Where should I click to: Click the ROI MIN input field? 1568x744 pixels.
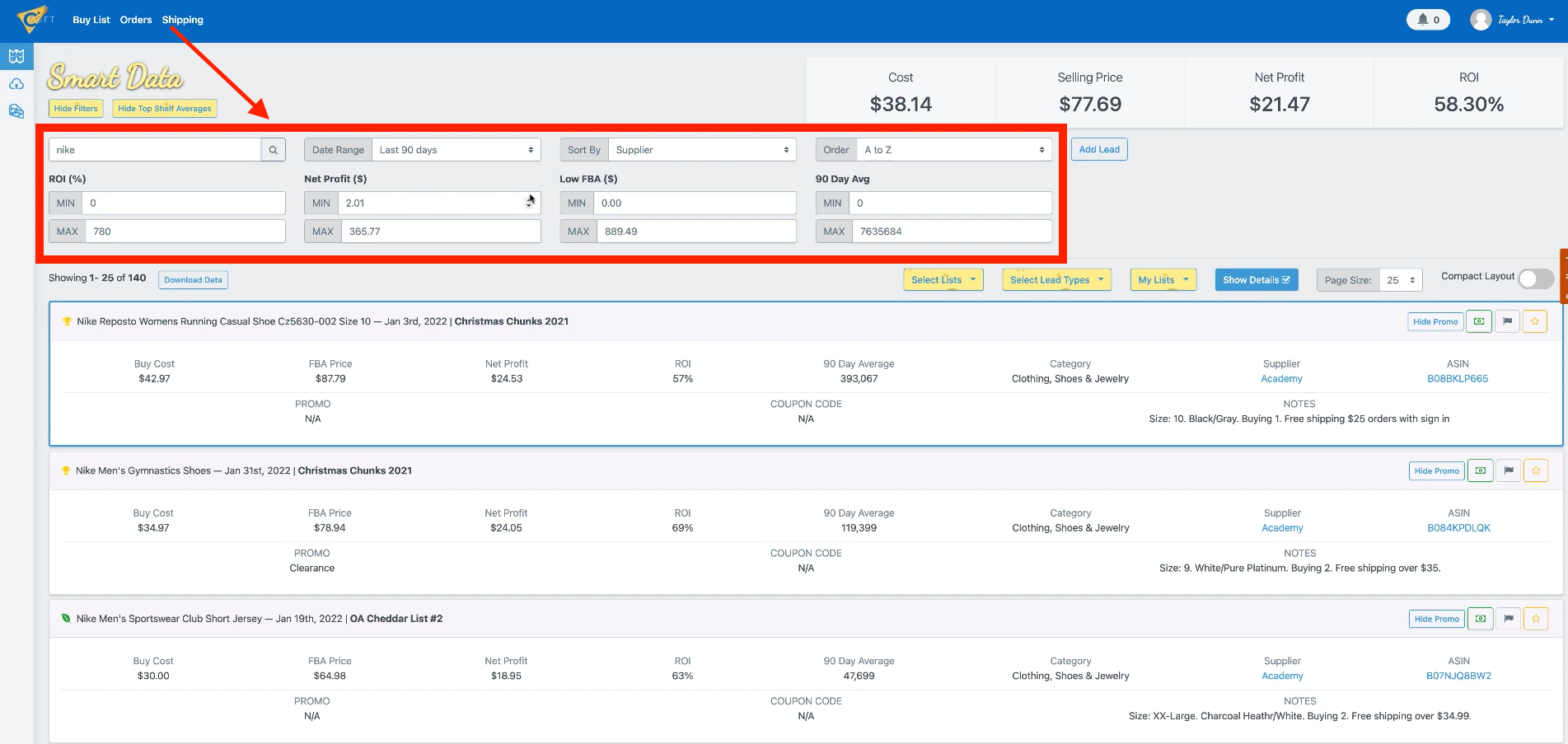tap(184, 203)
